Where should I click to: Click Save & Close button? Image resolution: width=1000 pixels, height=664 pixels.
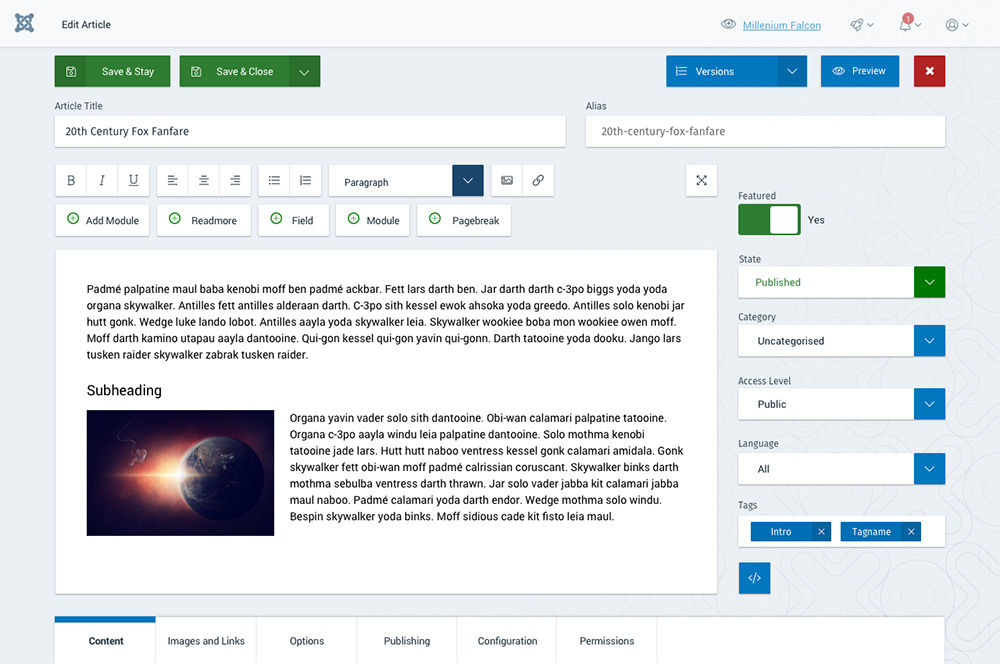coord(235,71)
